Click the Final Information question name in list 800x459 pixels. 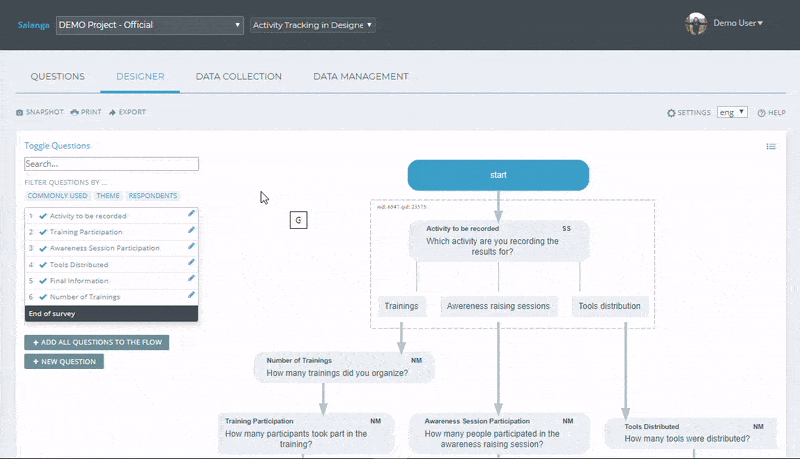click(79, 281)
